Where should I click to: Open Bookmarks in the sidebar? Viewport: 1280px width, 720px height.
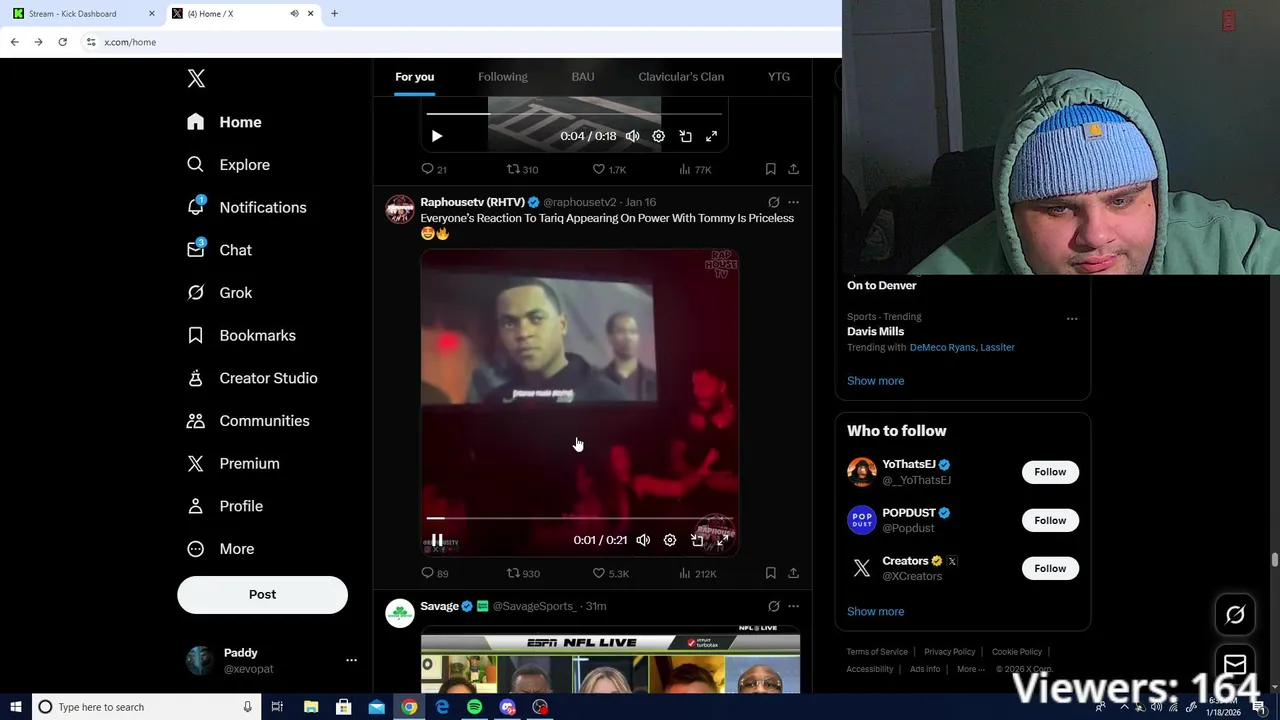[241, 335]
